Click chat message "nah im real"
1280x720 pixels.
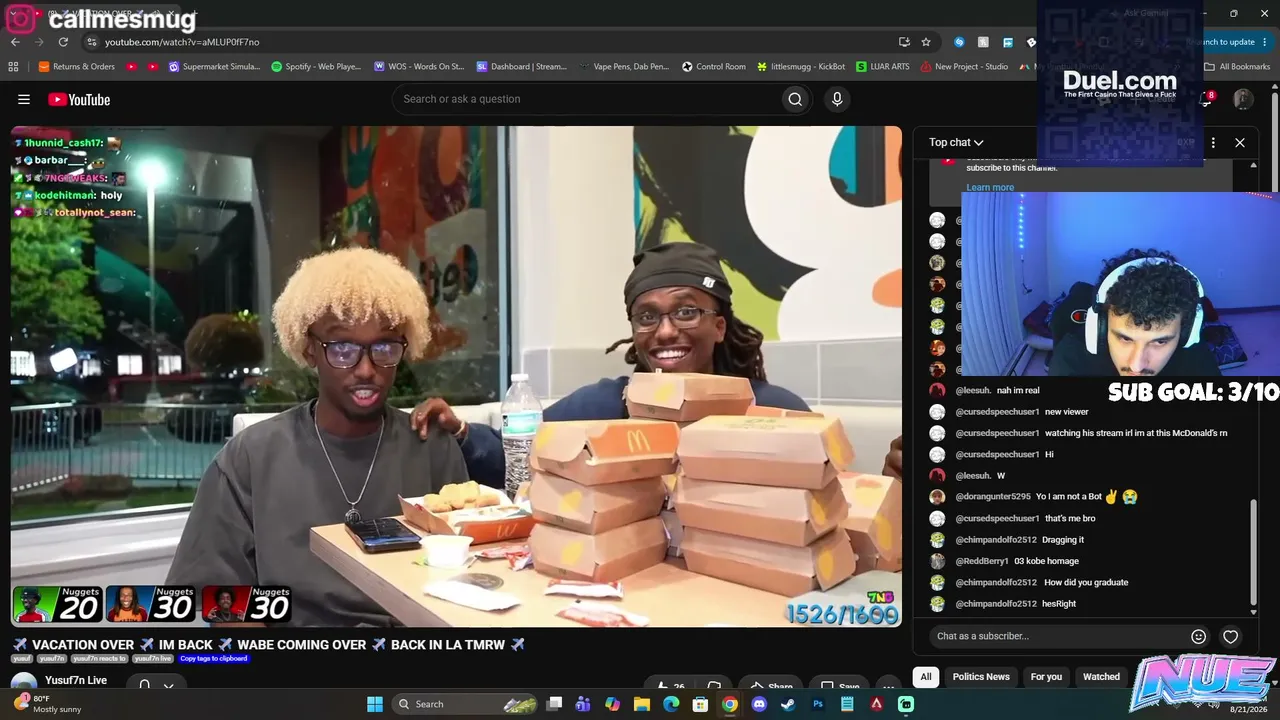pyautogui.click(x=1018, y=390)
